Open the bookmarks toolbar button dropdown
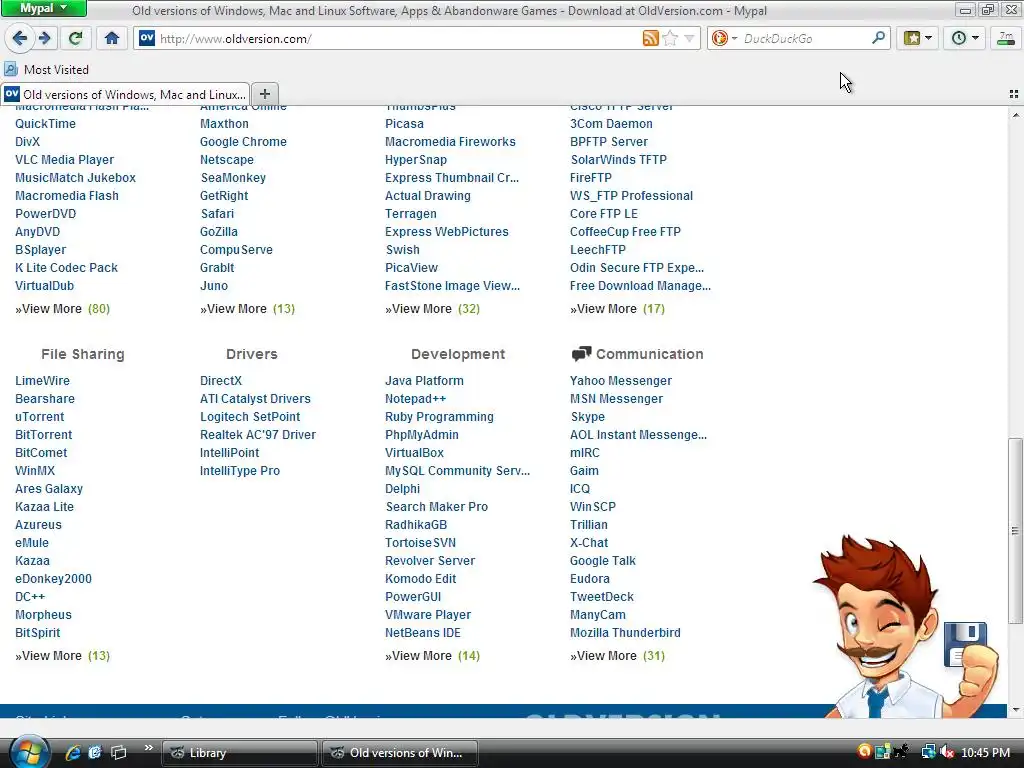Image resolution: width=1024 pixels, height=768 pixels. 917,38
